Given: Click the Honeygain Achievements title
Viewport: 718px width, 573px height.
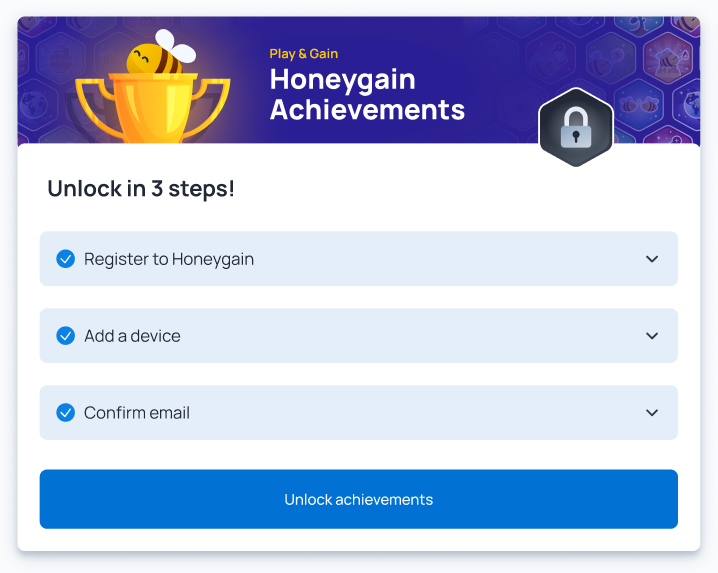Looking at the screenshot, I should click(367, 94).
